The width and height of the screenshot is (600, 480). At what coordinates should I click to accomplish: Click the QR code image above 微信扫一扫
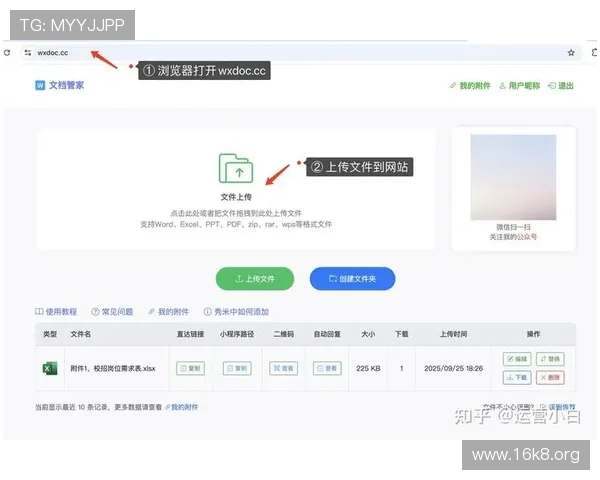click(x=513, y=177)
